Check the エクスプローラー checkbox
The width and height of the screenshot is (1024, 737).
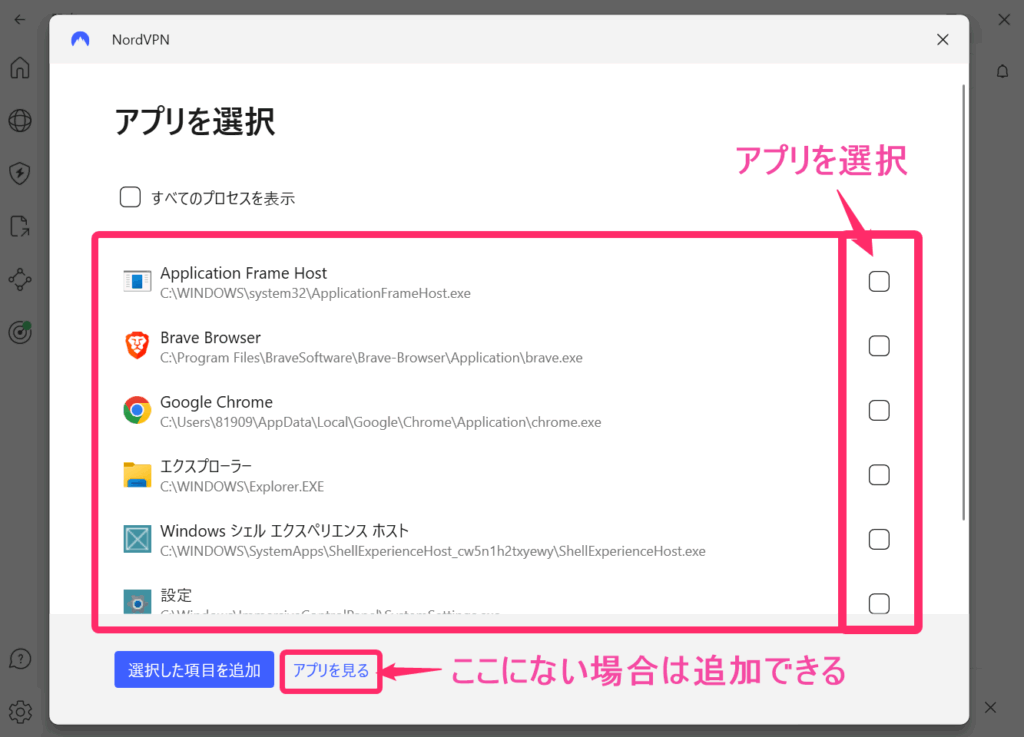879,475
